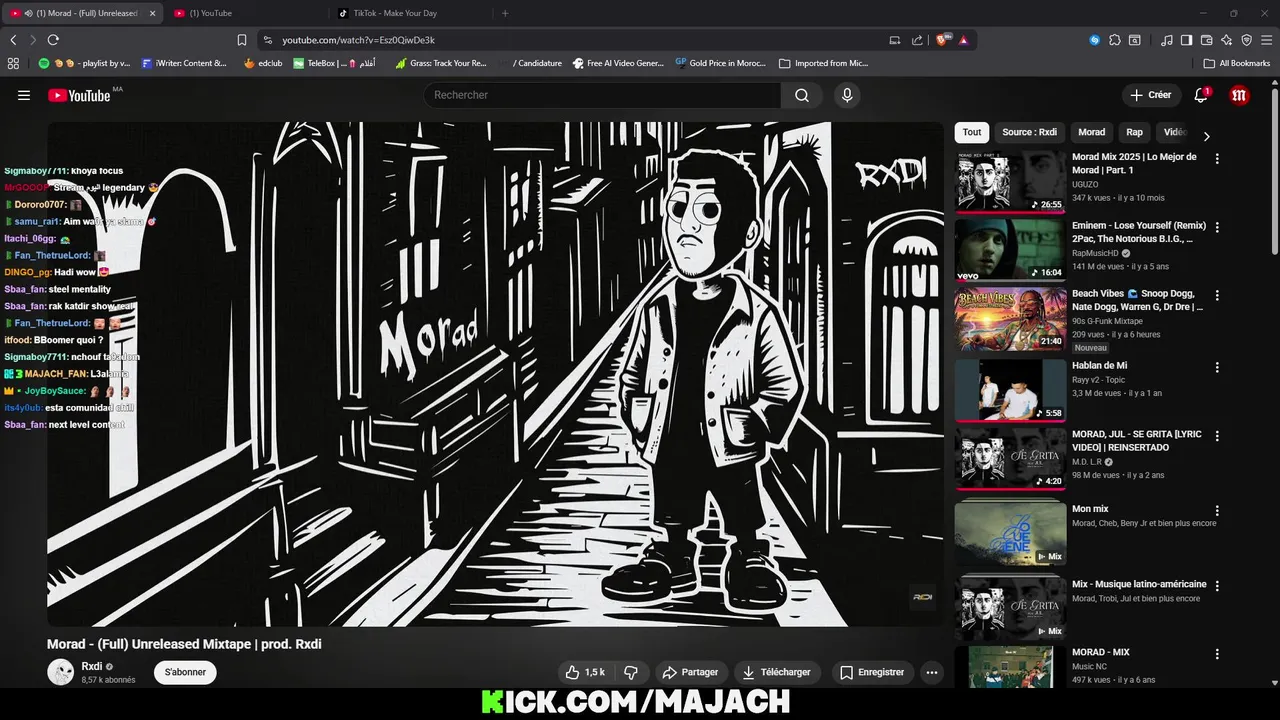
Task: Open the All Bookmarks folder
Action: click(1237, 63)
